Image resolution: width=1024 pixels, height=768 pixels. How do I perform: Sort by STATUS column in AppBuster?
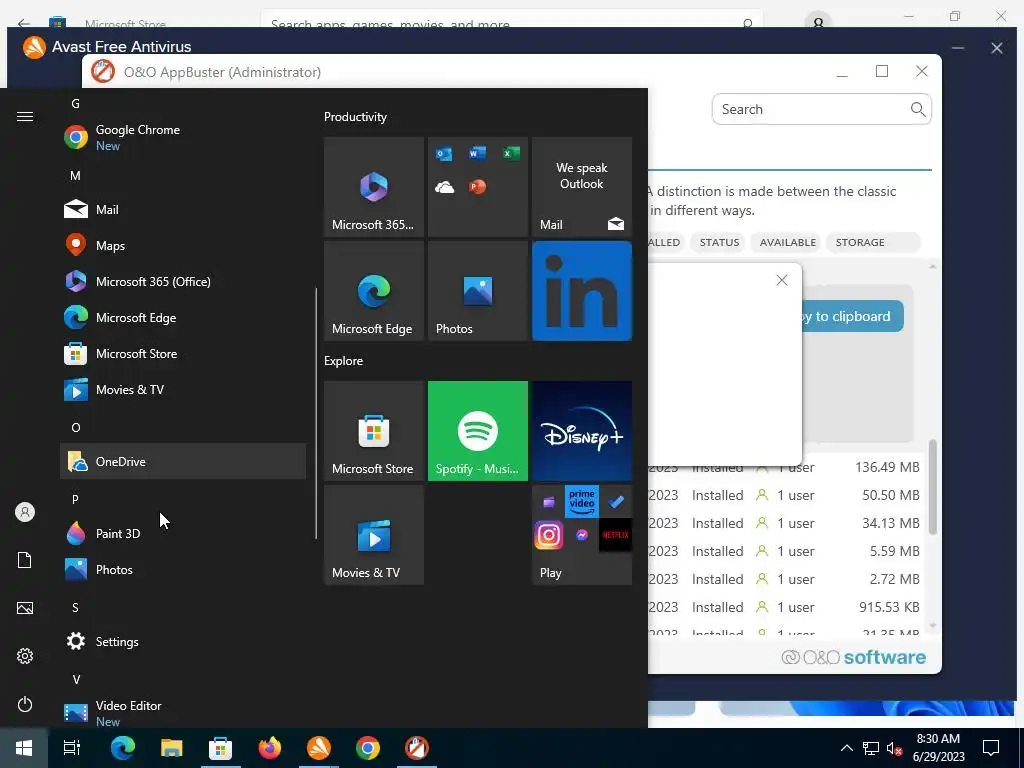(719, 242)
